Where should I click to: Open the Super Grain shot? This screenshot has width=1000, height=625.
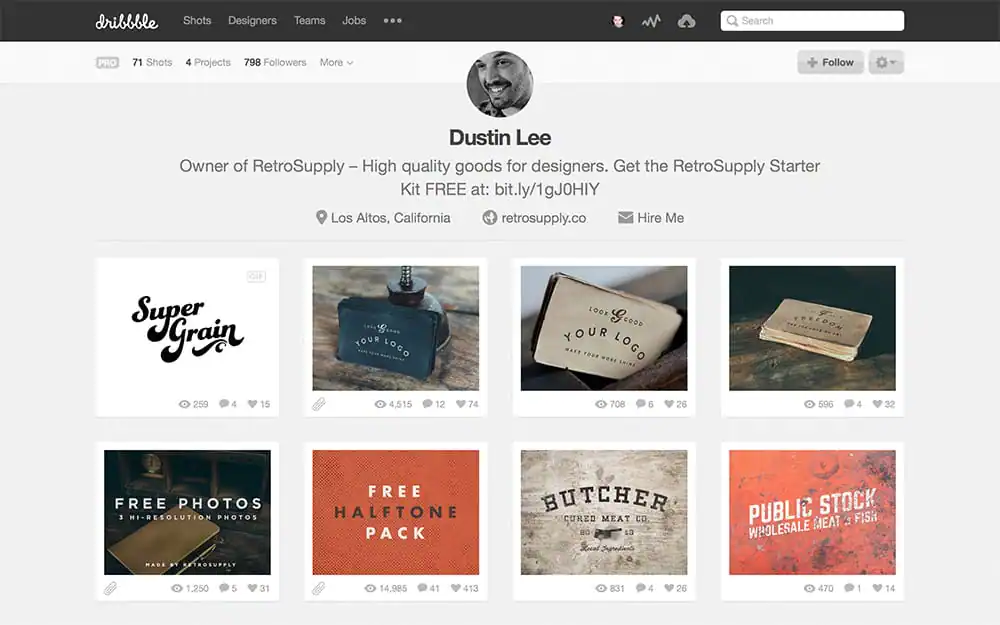[187, 328]
